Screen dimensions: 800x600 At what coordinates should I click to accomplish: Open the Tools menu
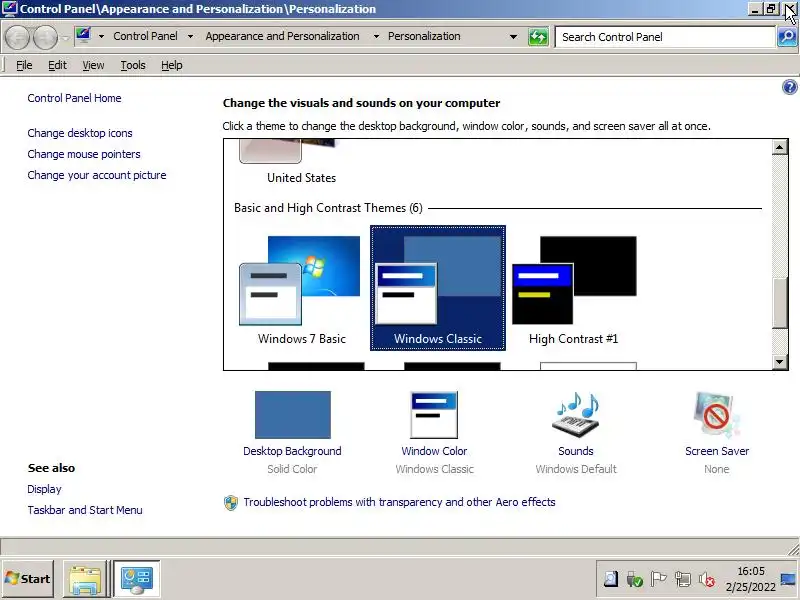pos(133,65)
